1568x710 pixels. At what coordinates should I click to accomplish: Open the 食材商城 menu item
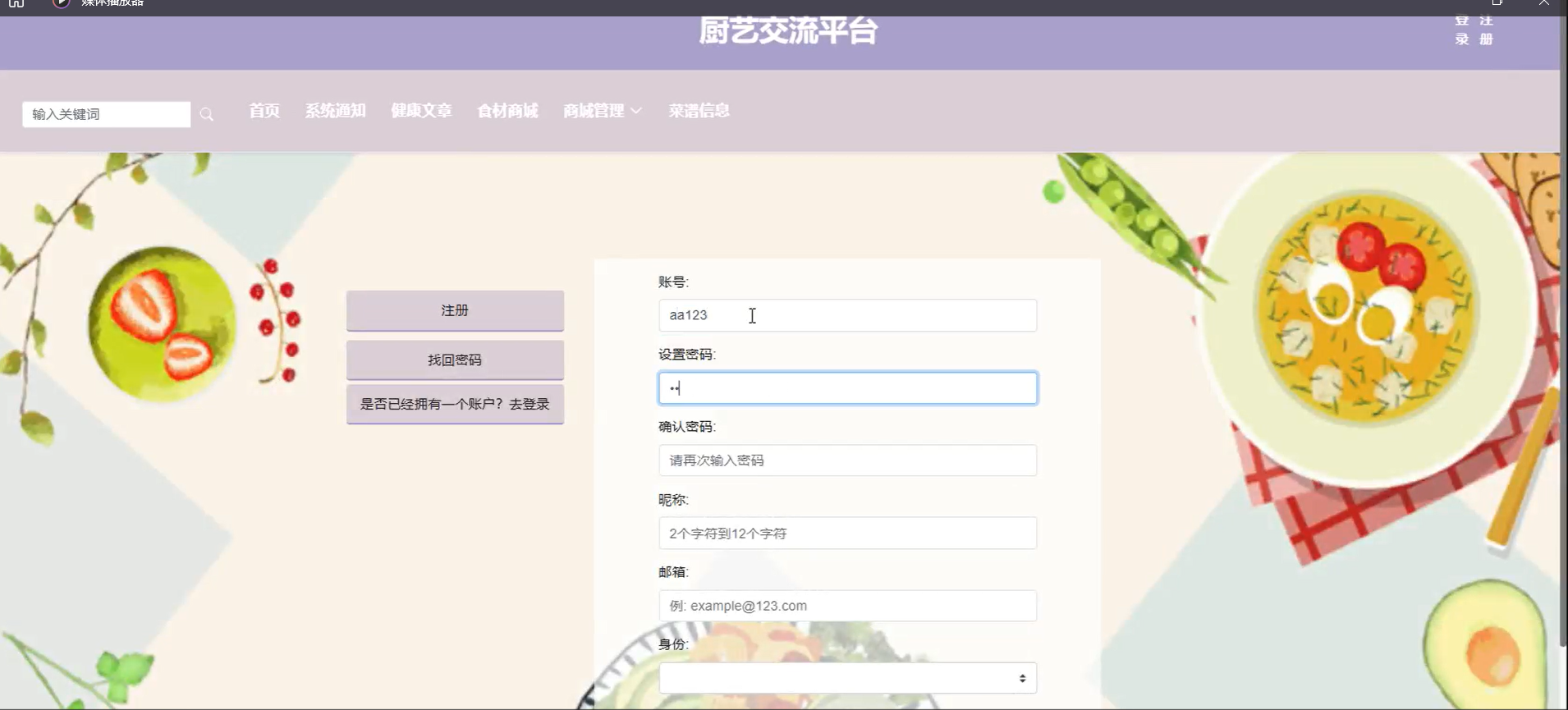[507, 111]
